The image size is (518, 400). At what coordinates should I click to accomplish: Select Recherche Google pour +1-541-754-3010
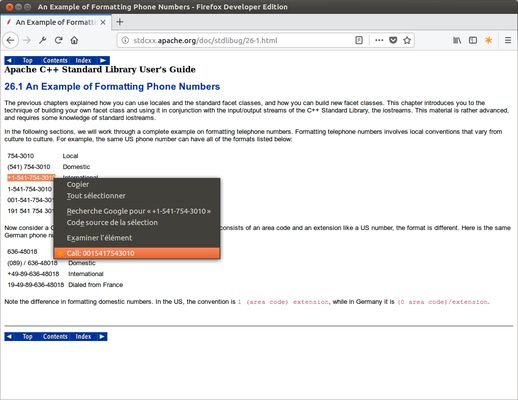point(137,211)
